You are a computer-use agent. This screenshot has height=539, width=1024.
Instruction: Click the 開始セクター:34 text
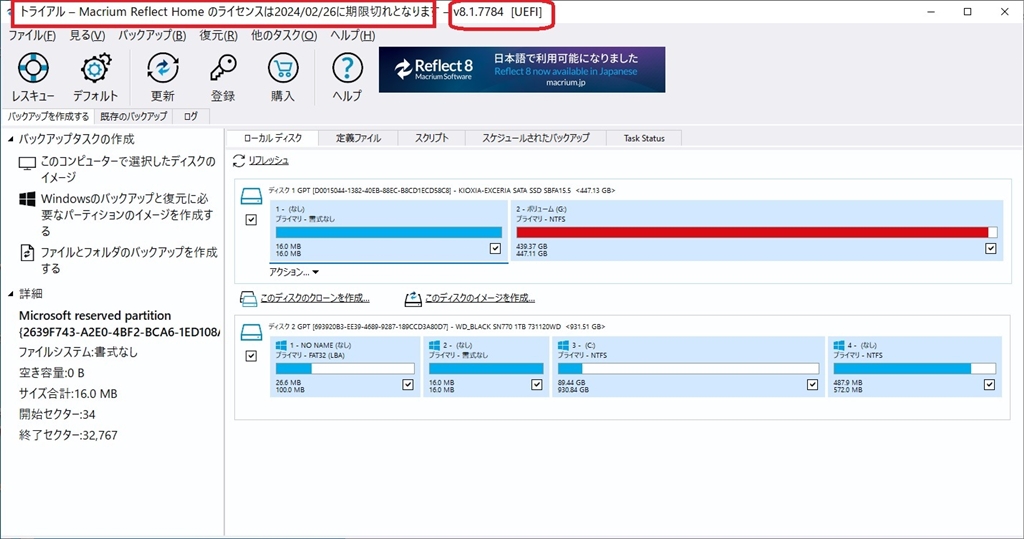point(57,415)
